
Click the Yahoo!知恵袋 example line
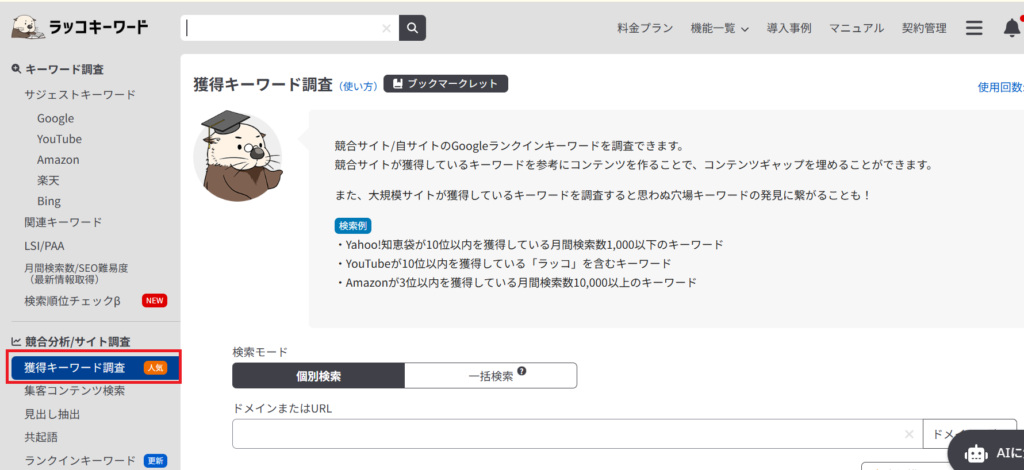(x=529, y=245)
